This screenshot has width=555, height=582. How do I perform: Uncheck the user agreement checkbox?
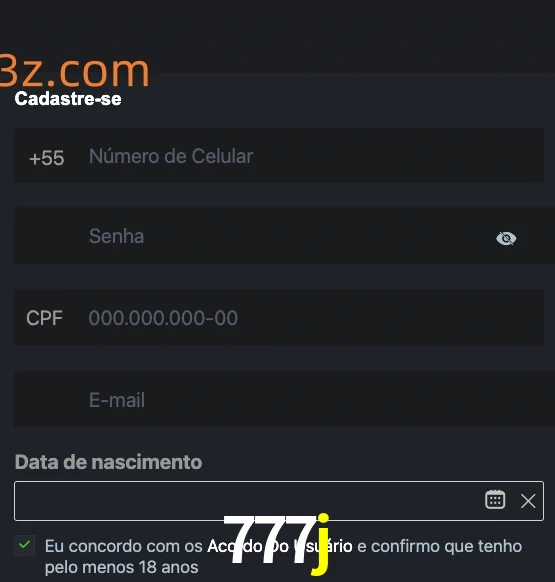(x=25, y=545)
